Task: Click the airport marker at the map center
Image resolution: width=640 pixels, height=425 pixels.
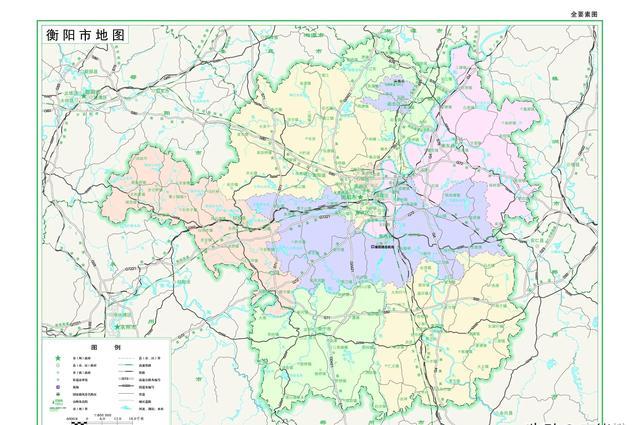Action: tap(372, 244)
